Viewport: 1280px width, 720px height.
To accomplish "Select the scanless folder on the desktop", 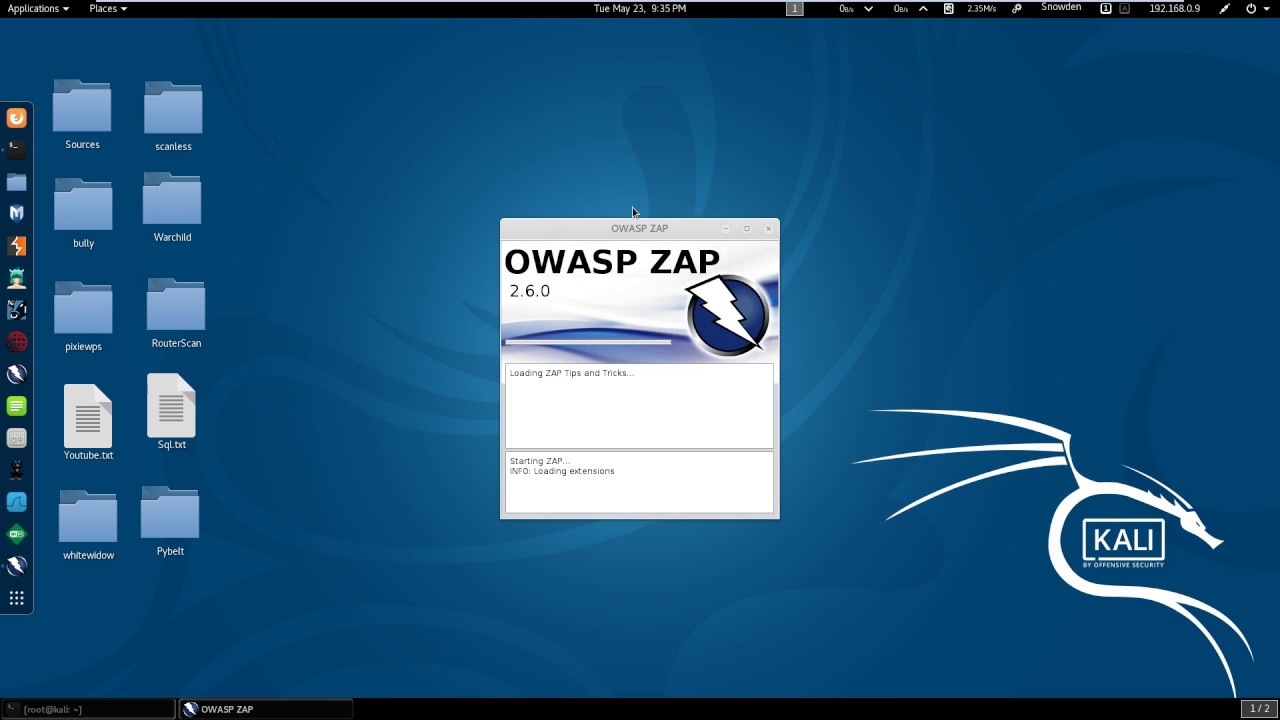I will click(x=173, y=116).
